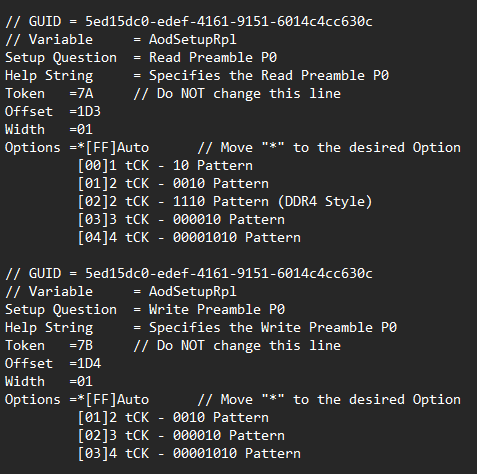Image resolution: width=477 pixels, height=474 pixels.
Task: Click the Width =01 line under Read Preamble
Action: click(x=49, y=130)
